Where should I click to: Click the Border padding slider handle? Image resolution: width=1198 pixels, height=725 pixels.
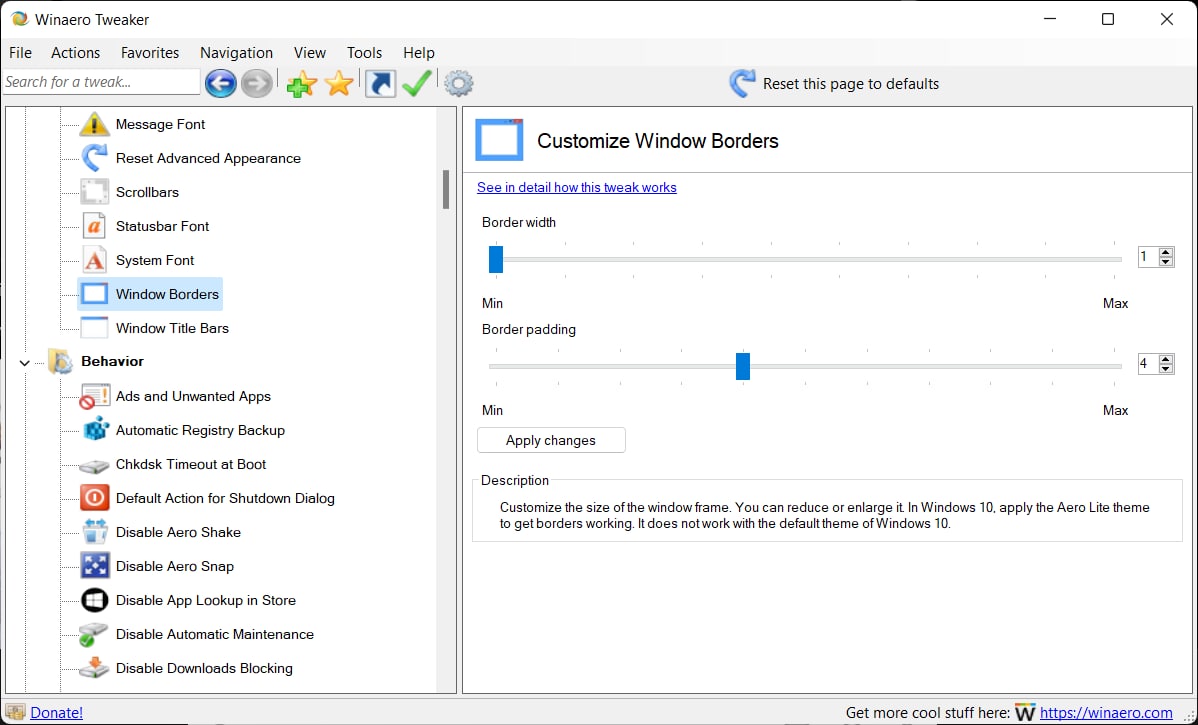743,367
